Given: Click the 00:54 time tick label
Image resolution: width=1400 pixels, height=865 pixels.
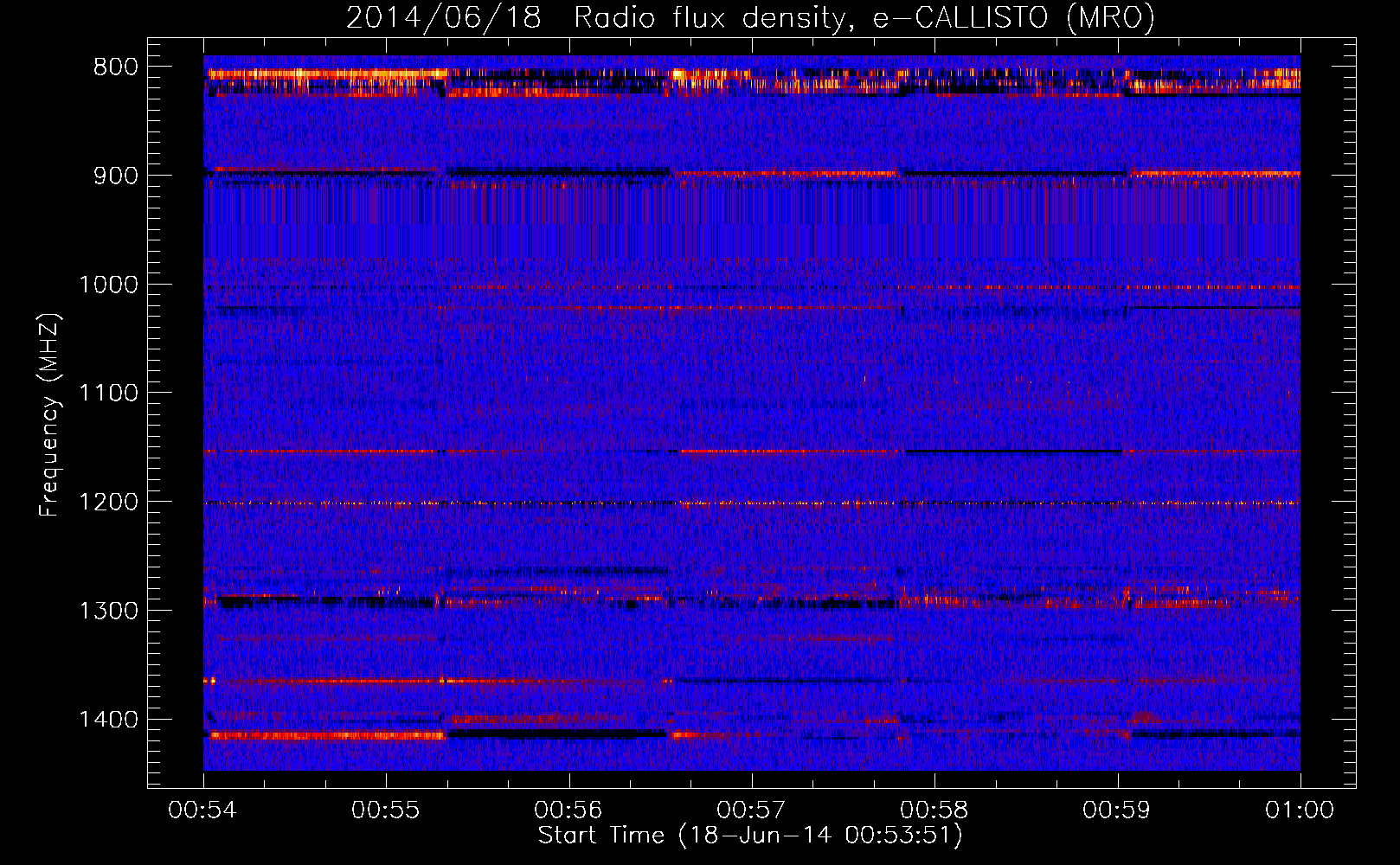Looking at the screenshot, I should tap(203, 811).
